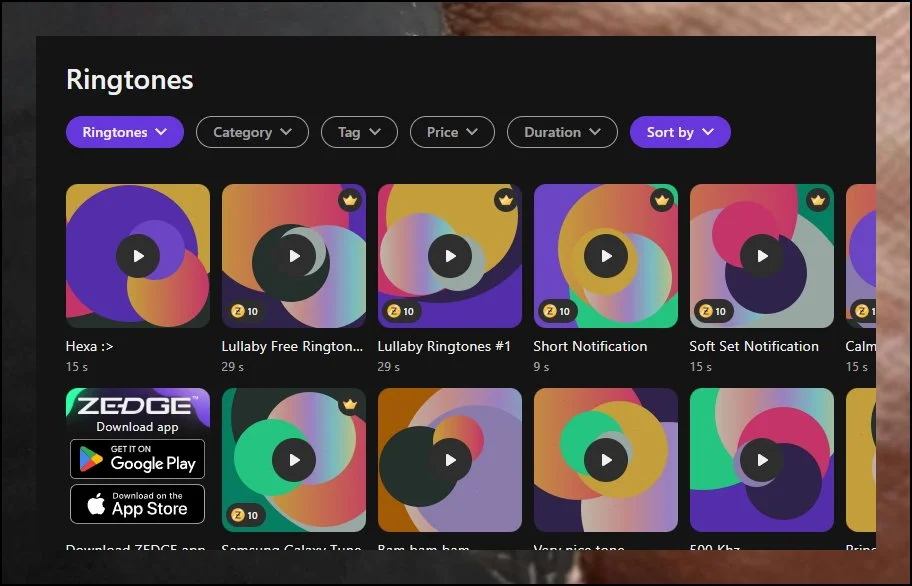Open the Tag filter dropdown
The image size is (912, 586).
(x=359, y=132)
